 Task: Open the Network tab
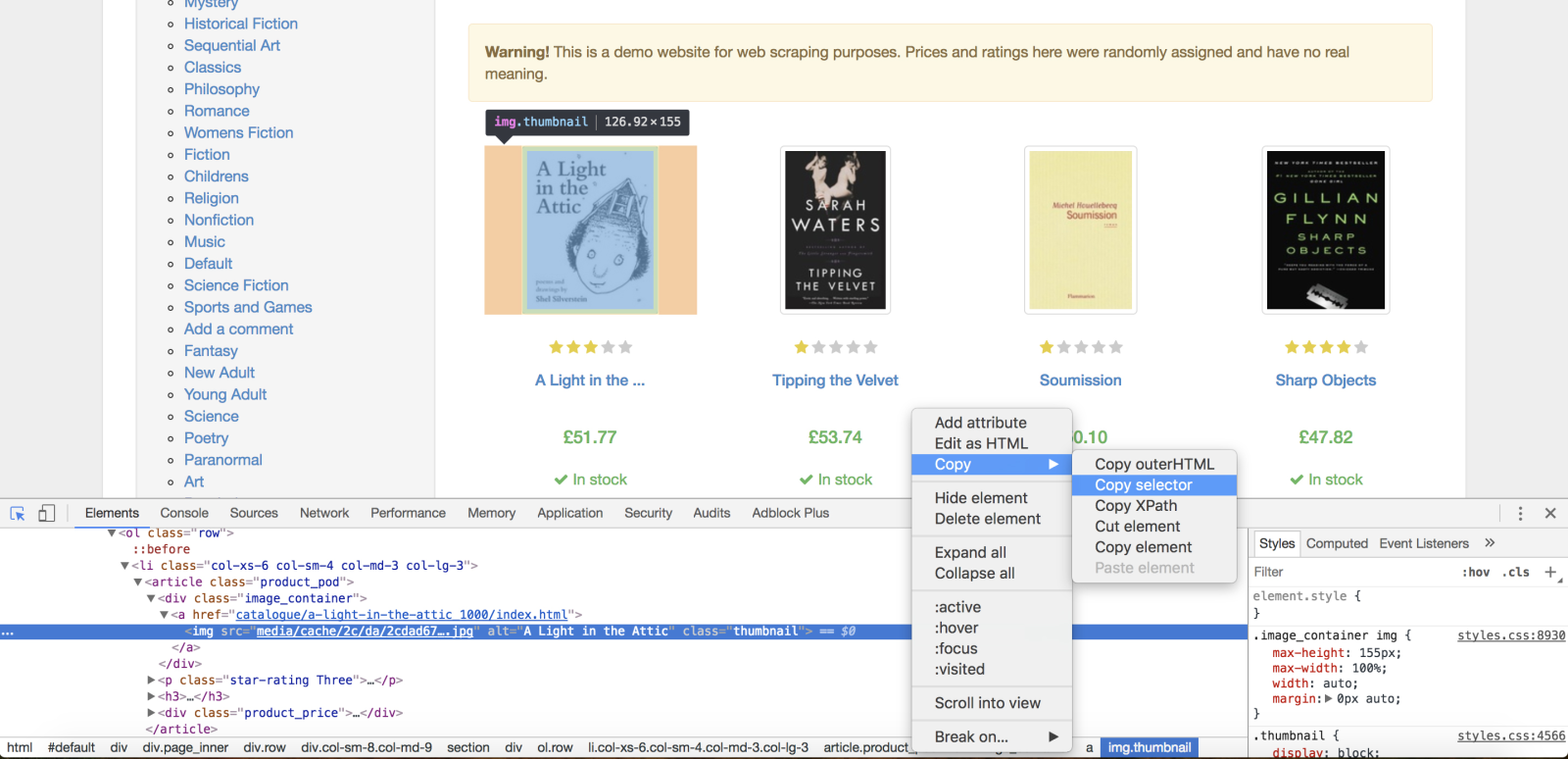(x=324, y=513)
